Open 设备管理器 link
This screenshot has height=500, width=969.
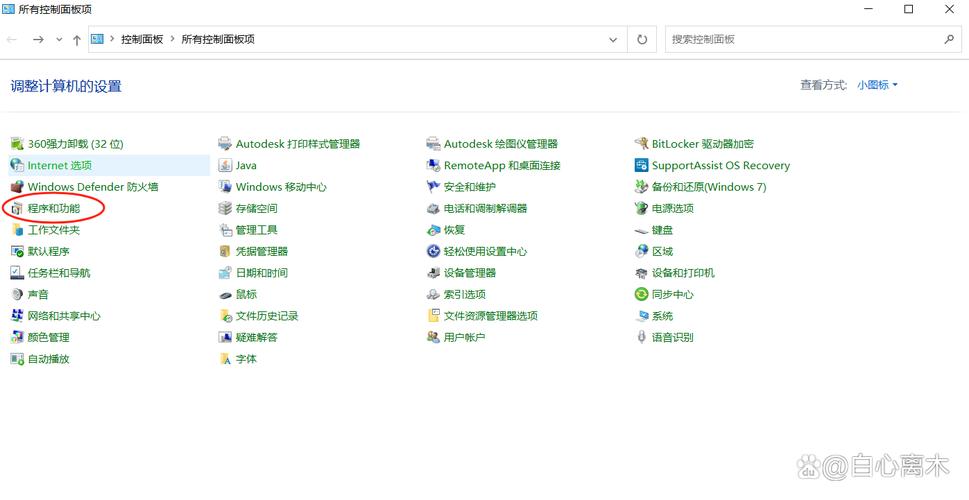470,273
